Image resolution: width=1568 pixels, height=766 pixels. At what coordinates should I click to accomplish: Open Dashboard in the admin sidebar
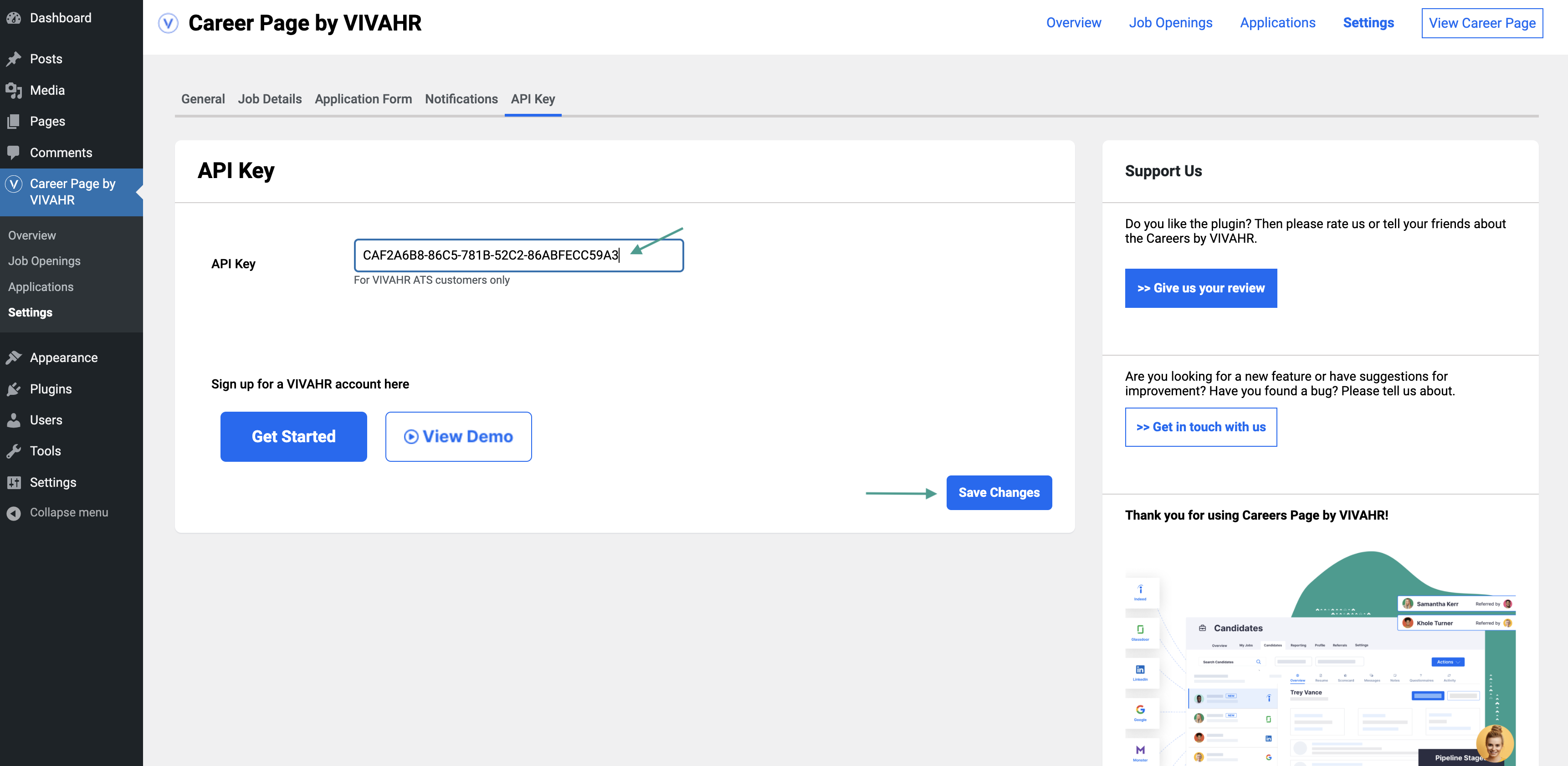point(61,18)
